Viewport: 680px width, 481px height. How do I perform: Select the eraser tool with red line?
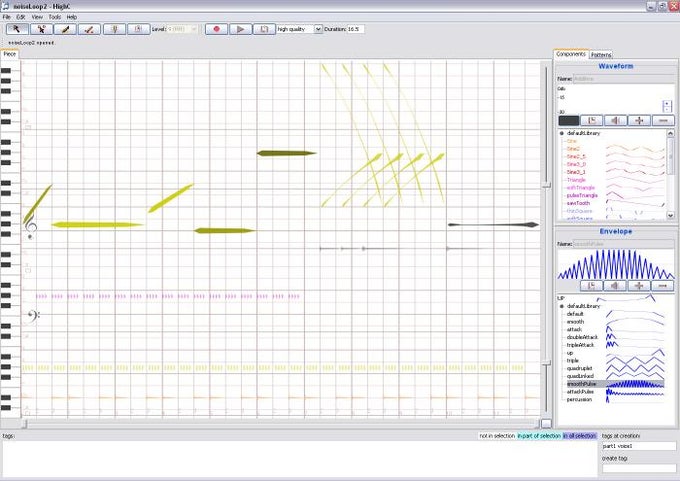coord(90,29)
